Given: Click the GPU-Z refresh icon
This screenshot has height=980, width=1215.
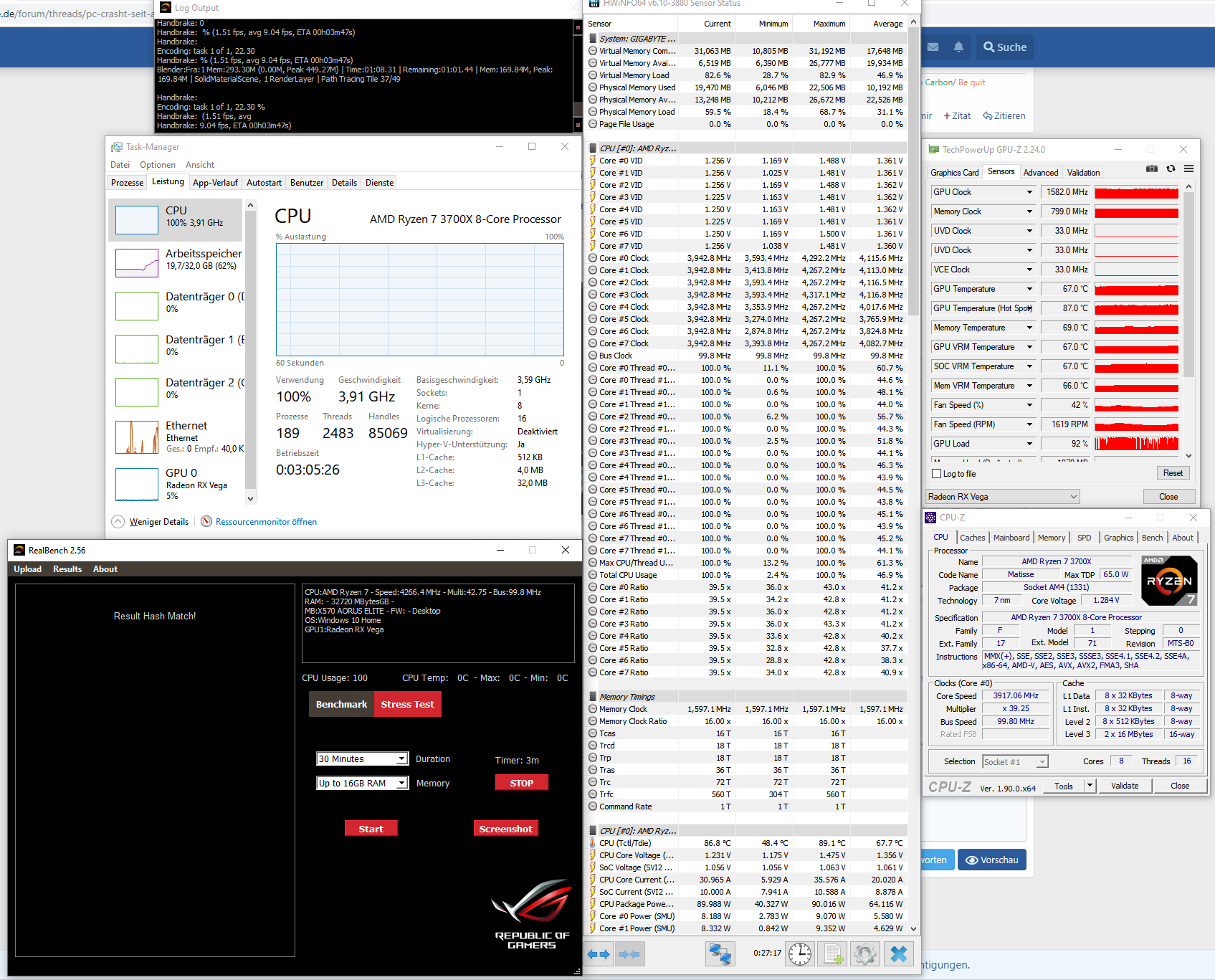Looking at the screenshot, I should pos(1171,168).
